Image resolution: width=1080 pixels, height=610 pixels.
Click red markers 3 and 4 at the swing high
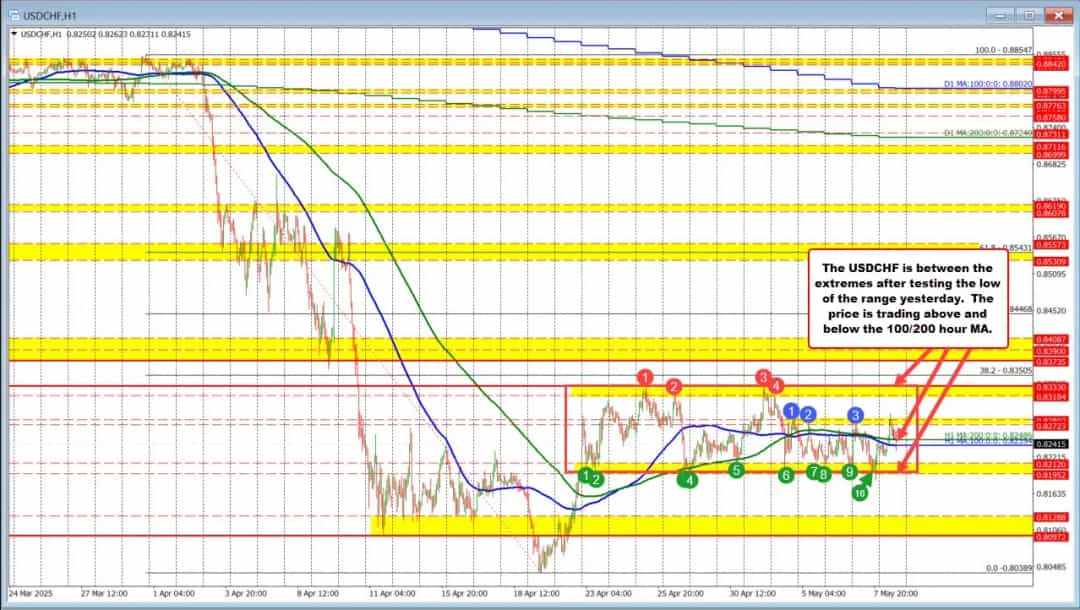click(768, 381)
